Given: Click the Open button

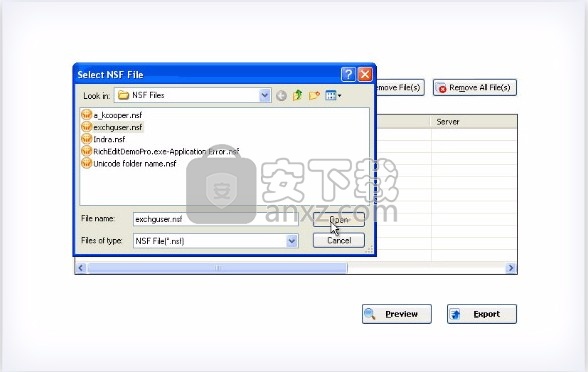Looking at the screenshot, I should (x=339, y=219).
